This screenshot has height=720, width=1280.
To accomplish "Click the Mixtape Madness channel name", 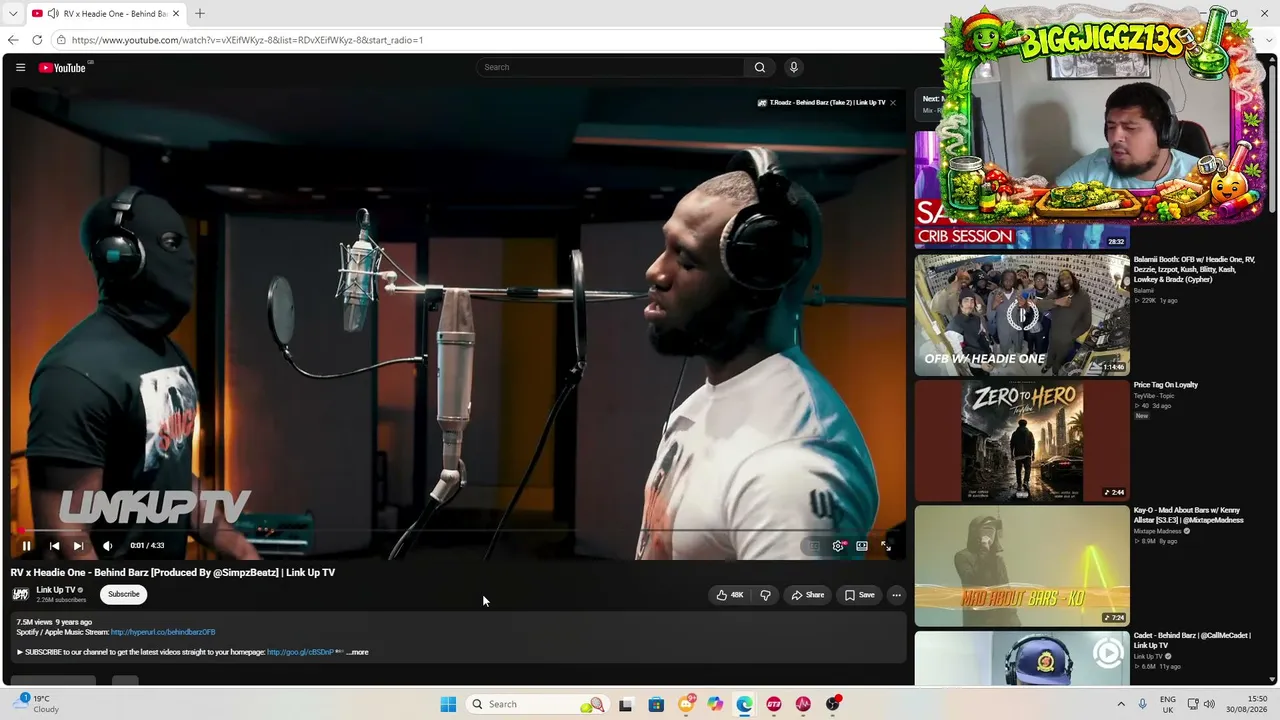I will coord(1157,531).
